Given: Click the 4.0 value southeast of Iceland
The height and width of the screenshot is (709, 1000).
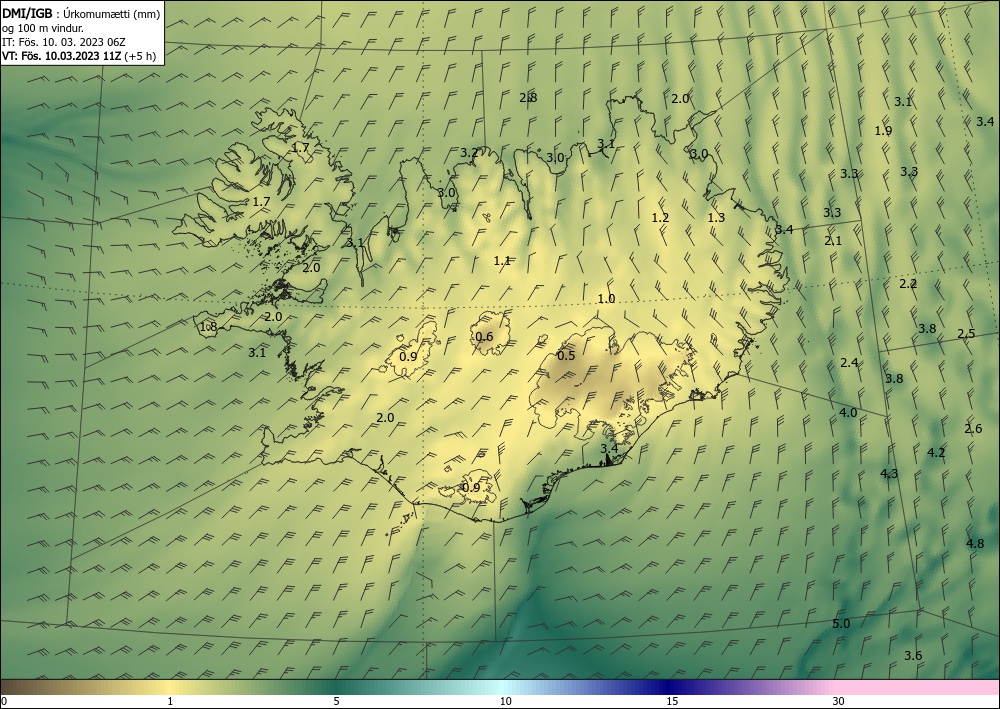Looking at the screenshot, I should tap(848, 413).
